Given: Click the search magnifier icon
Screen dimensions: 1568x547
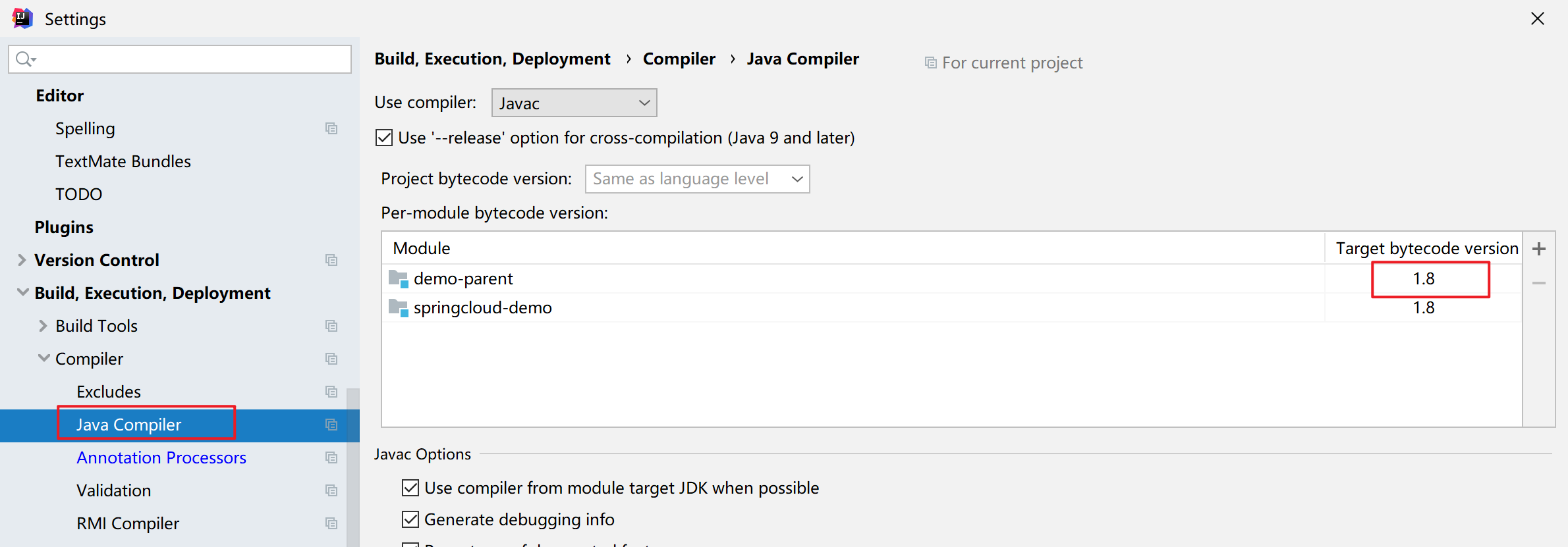Looking at the screenshot, I should tap(24, 59).
